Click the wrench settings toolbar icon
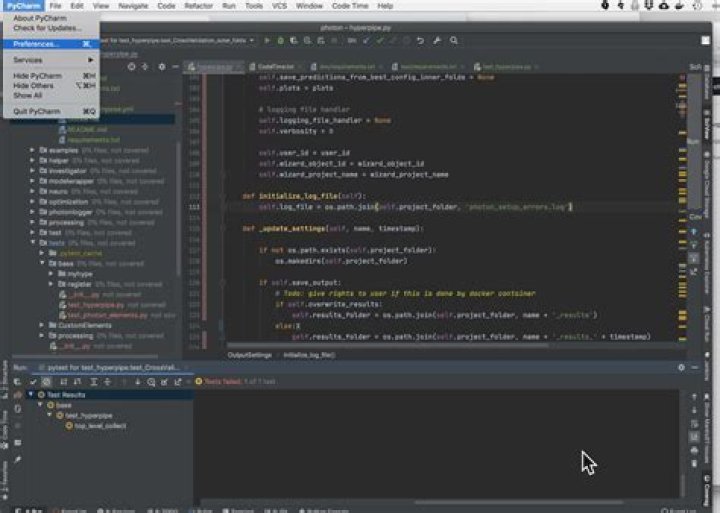Screen dimensions: 720x513 click(x=437, y=40)
